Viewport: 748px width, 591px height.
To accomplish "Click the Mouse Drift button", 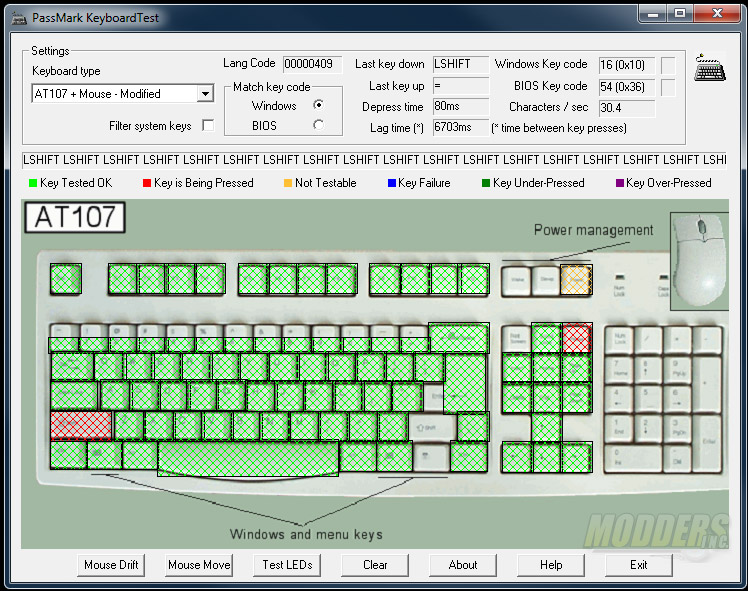I will click(x=111, y=565).
